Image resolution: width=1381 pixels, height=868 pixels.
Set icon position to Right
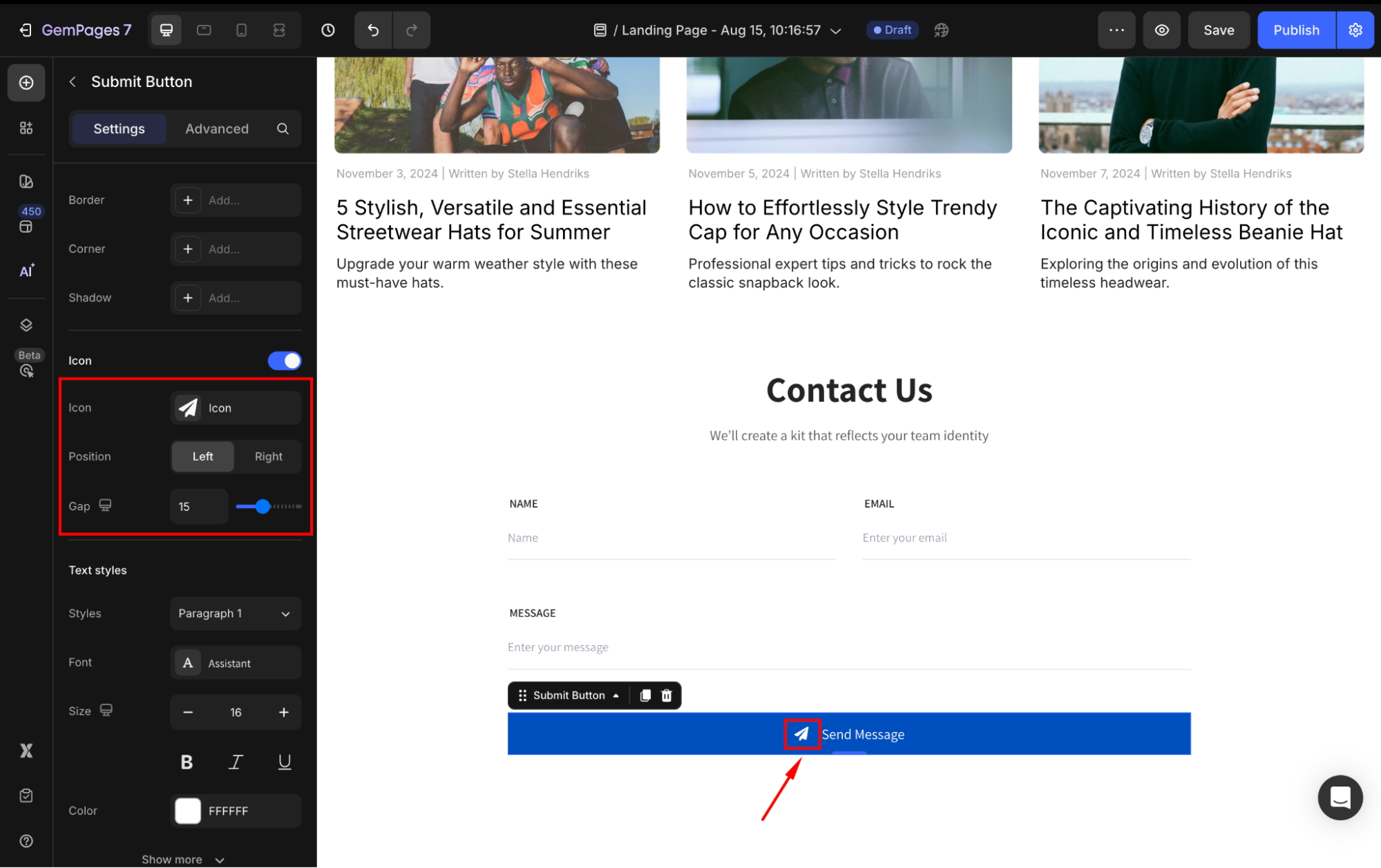point(268,456)
